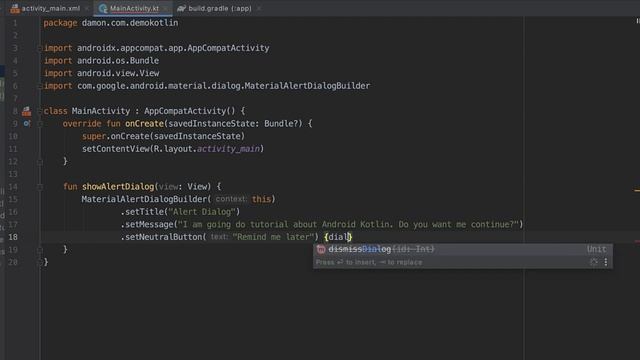640x360 pixels.
Task: Collapse the MainActivity class fold marker
Action: point(40,111)
